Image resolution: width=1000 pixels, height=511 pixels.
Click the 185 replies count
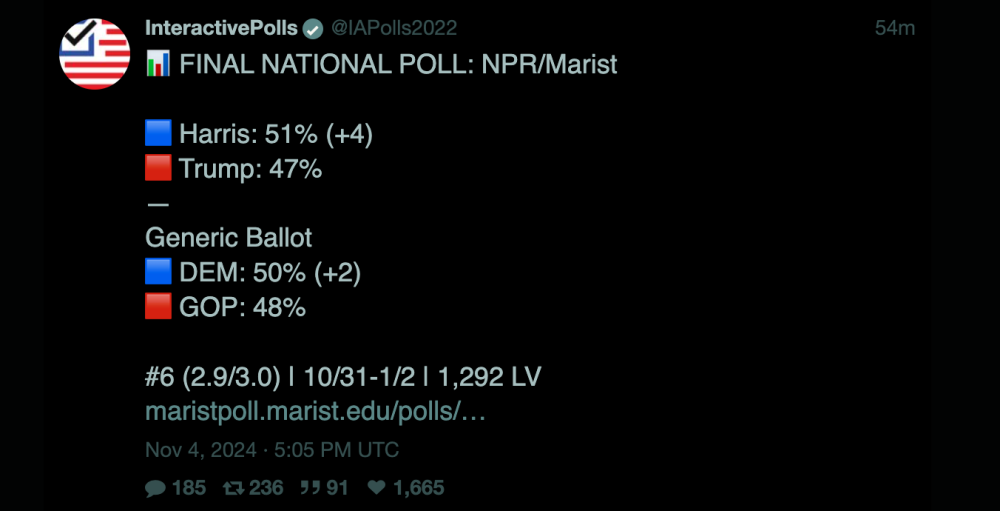click(x=189, y=488)
